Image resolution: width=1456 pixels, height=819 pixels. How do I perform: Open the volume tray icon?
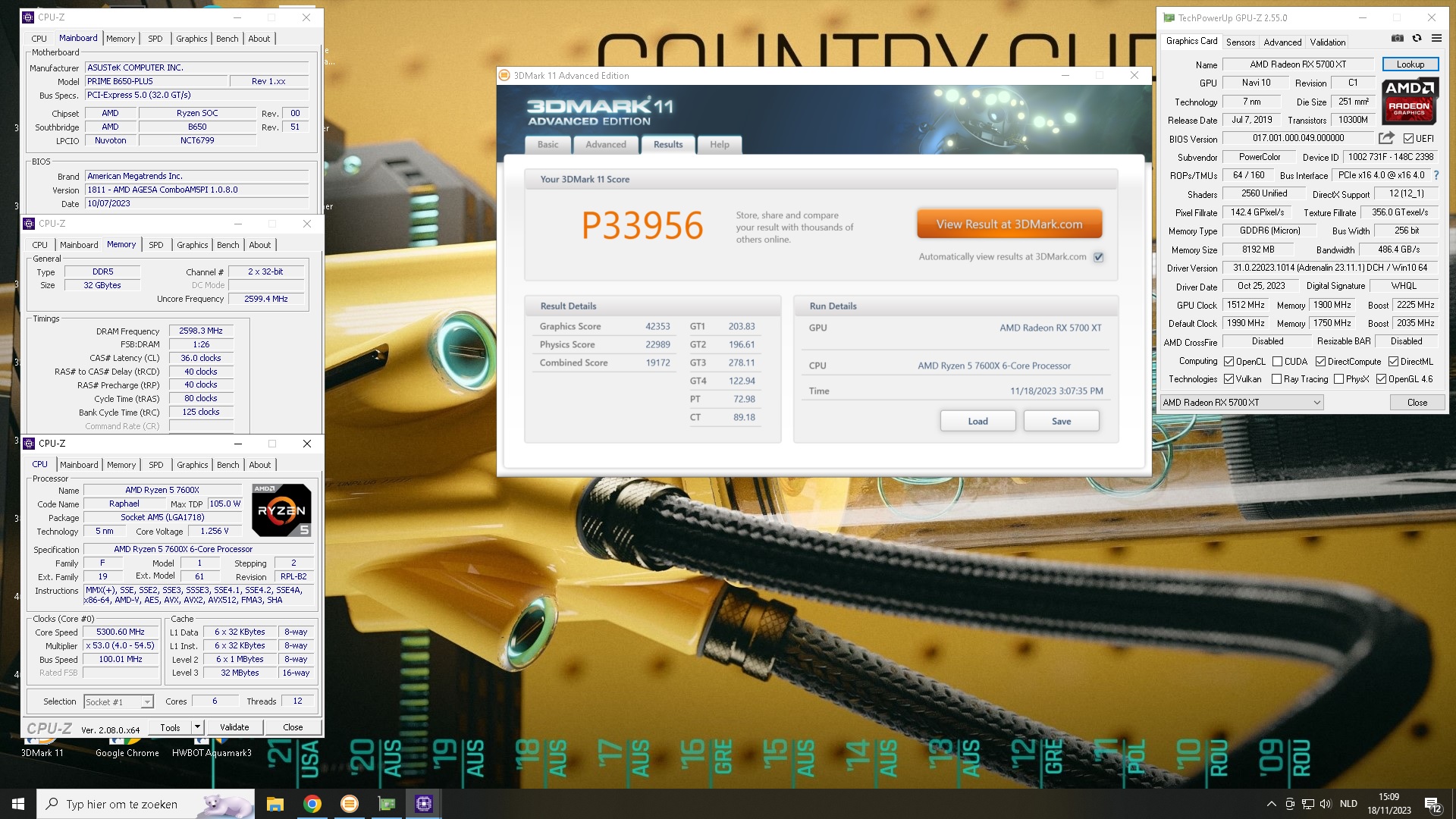pos(1326,804)
